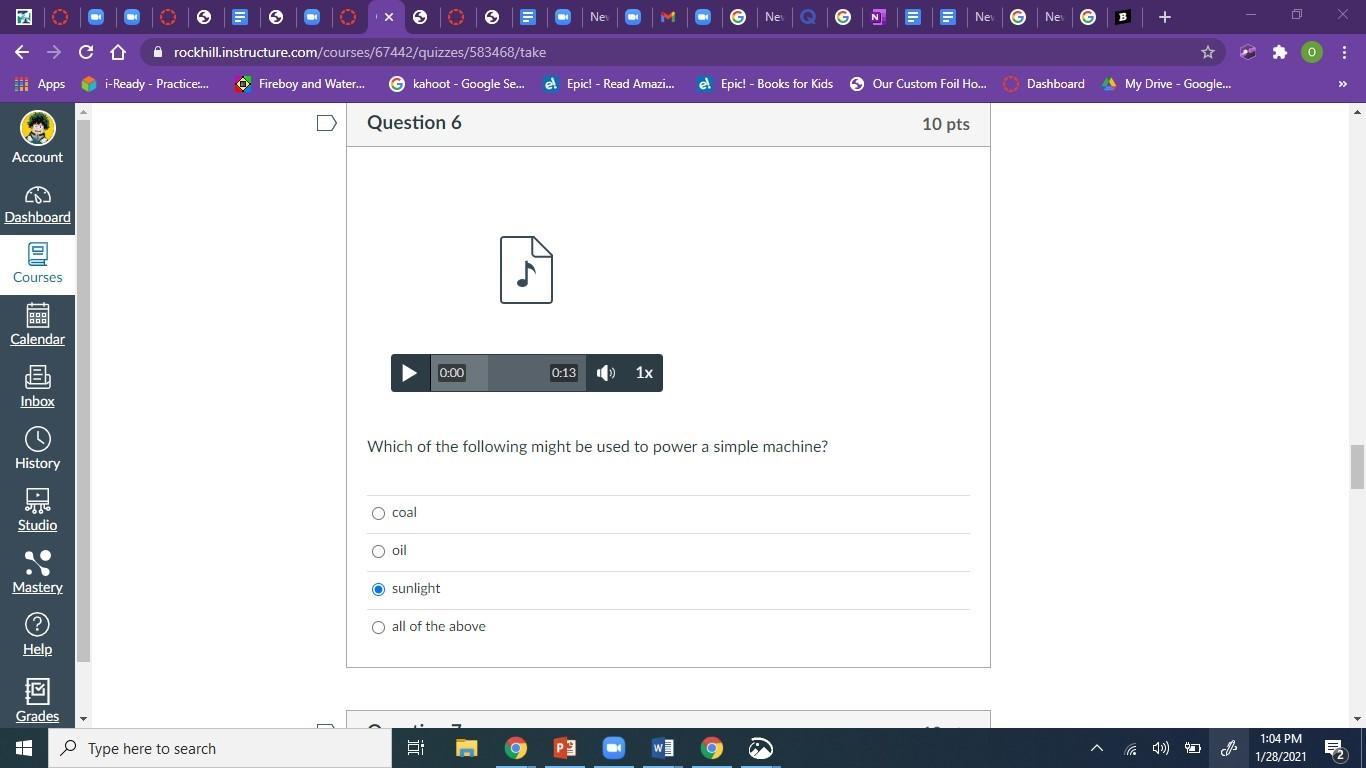Go back to the previous page
This screenshot has width=1366, height=768.
22,52
